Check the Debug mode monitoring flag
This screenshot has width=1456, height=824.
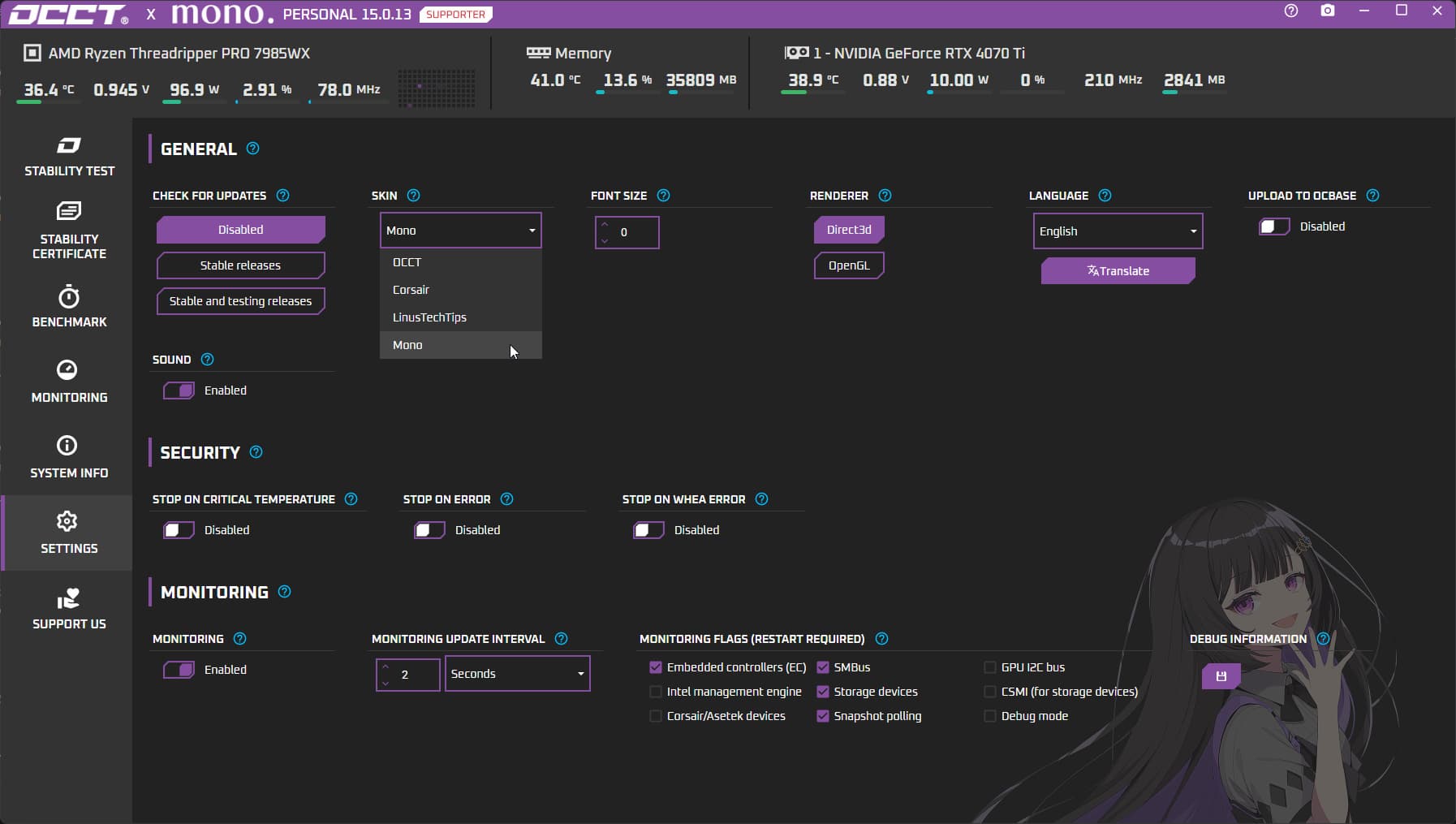pyautogui.click(x=989, y=716)
